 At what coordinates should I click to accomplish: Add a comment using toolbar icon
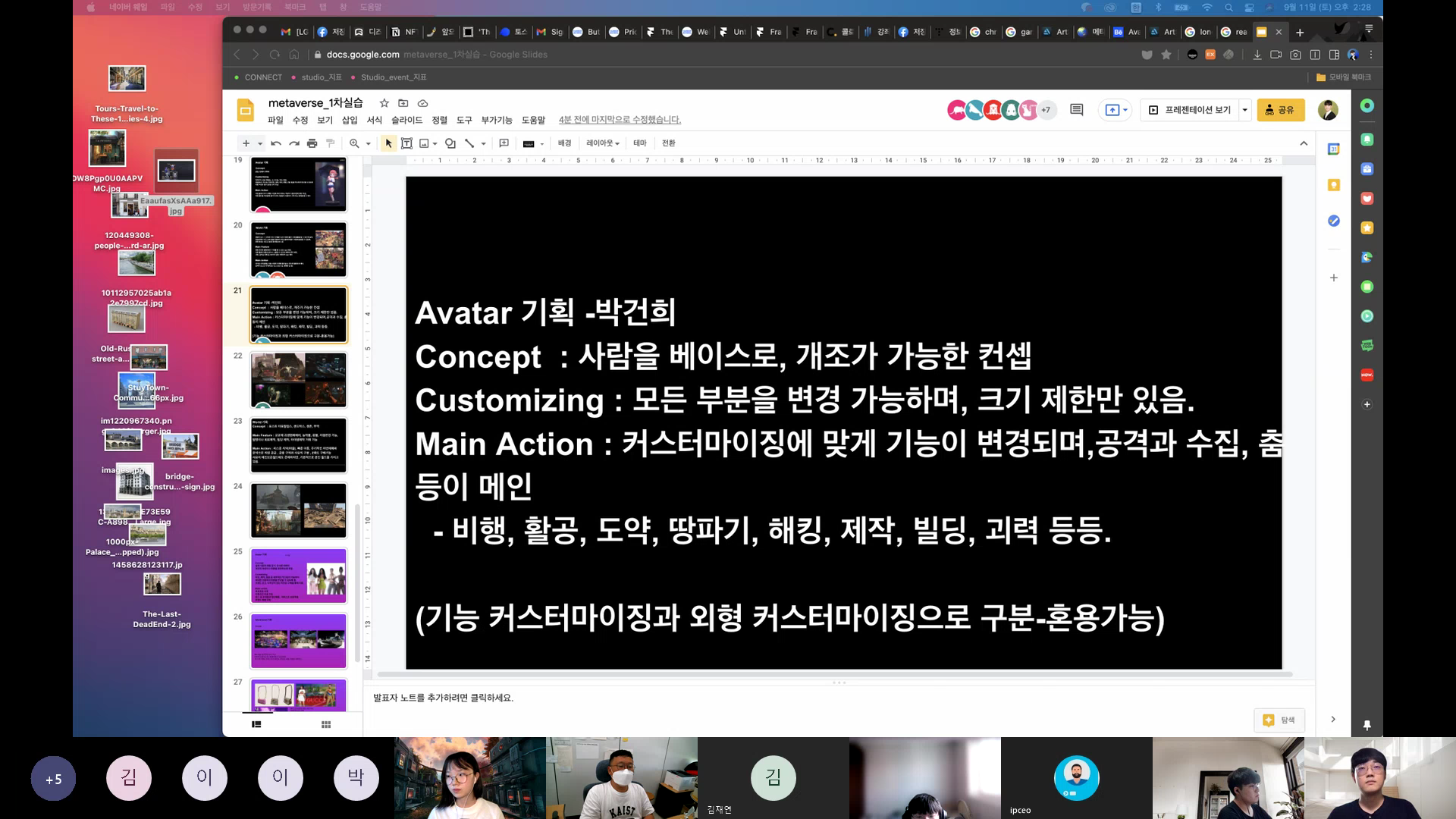pyautogui.click(x=504, y=143)
